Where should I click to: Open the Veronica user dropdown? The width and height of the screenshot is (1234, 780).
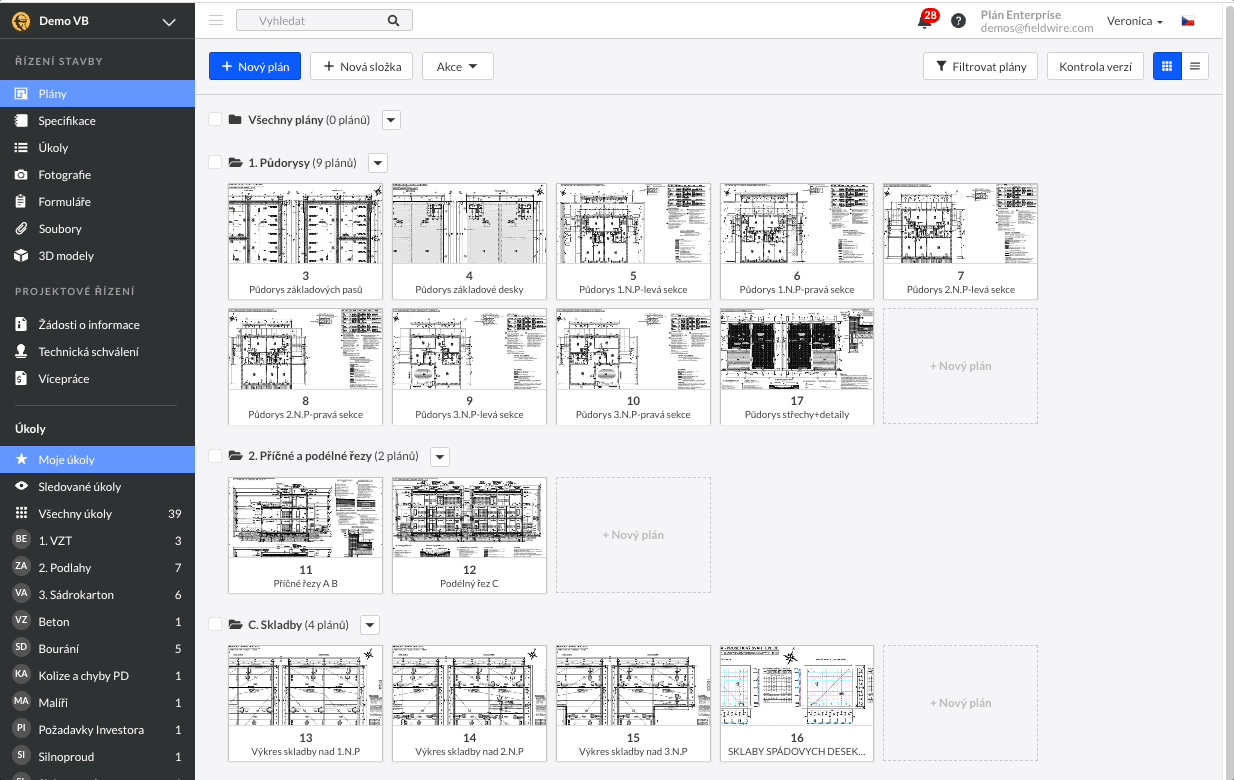(1135, 21)
